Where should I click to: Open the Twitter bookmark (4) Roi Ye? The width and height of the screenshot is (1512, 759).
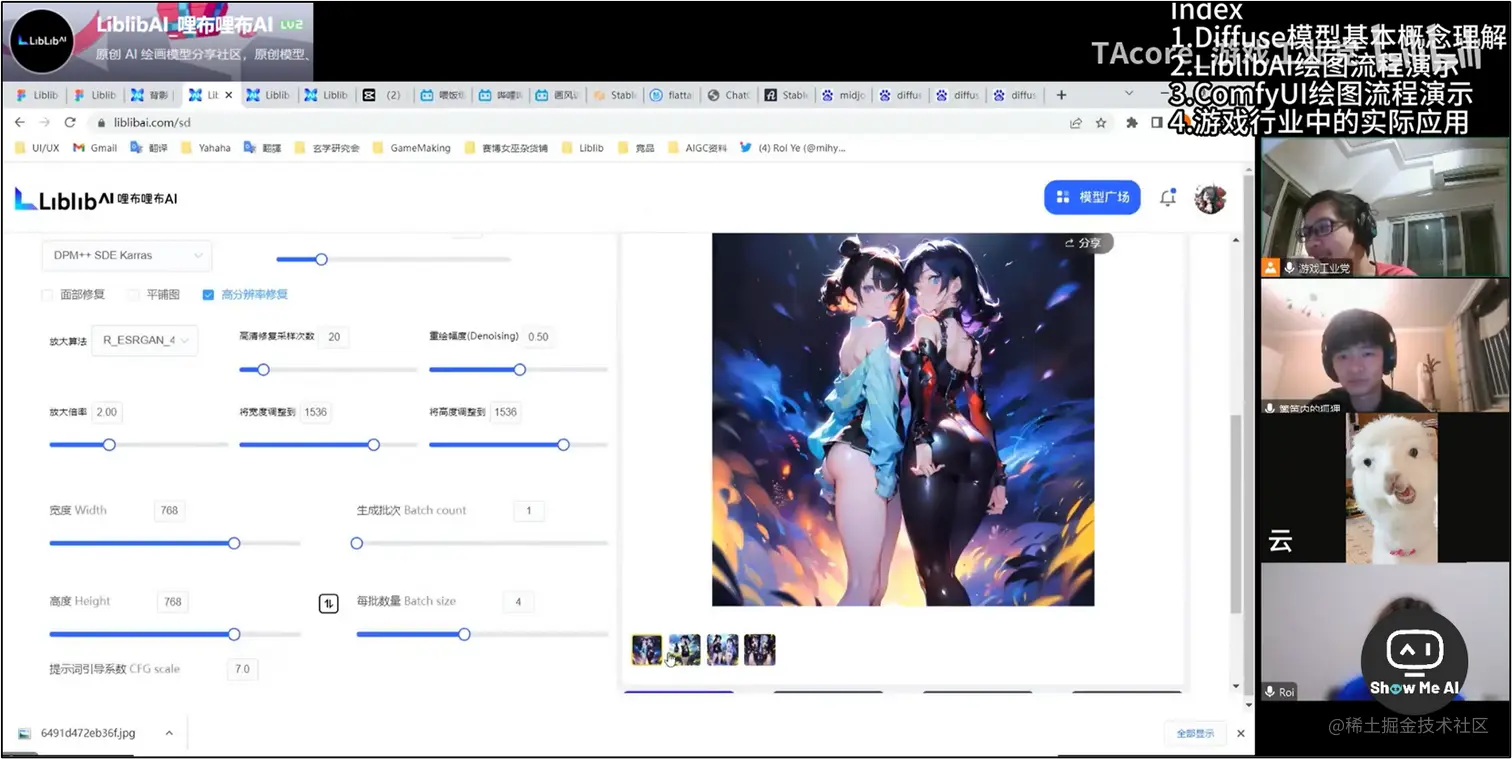click(x=793, y=148)
